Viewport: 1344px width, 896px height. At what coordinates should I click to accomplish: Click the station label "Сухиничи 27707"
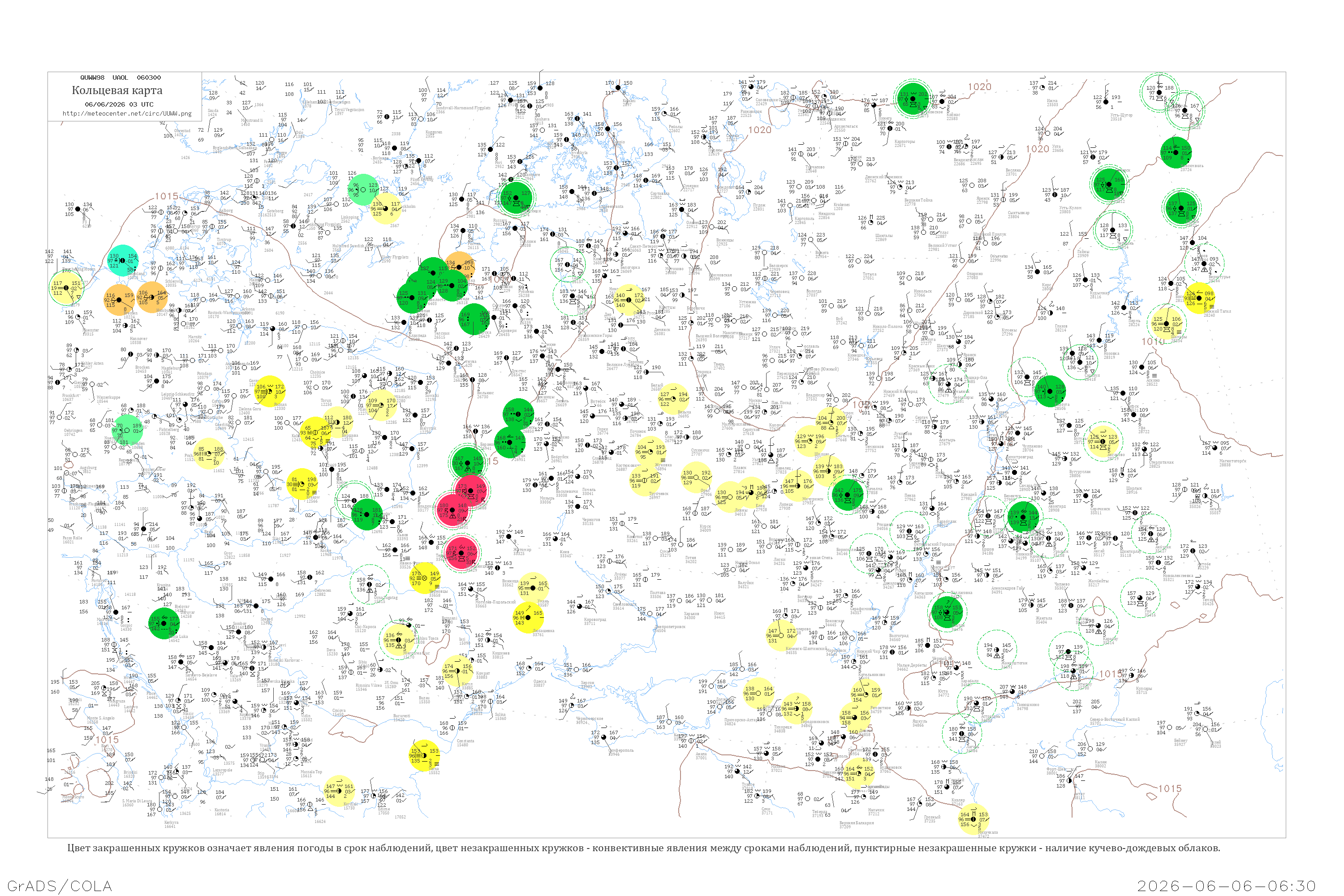point(700,452)
